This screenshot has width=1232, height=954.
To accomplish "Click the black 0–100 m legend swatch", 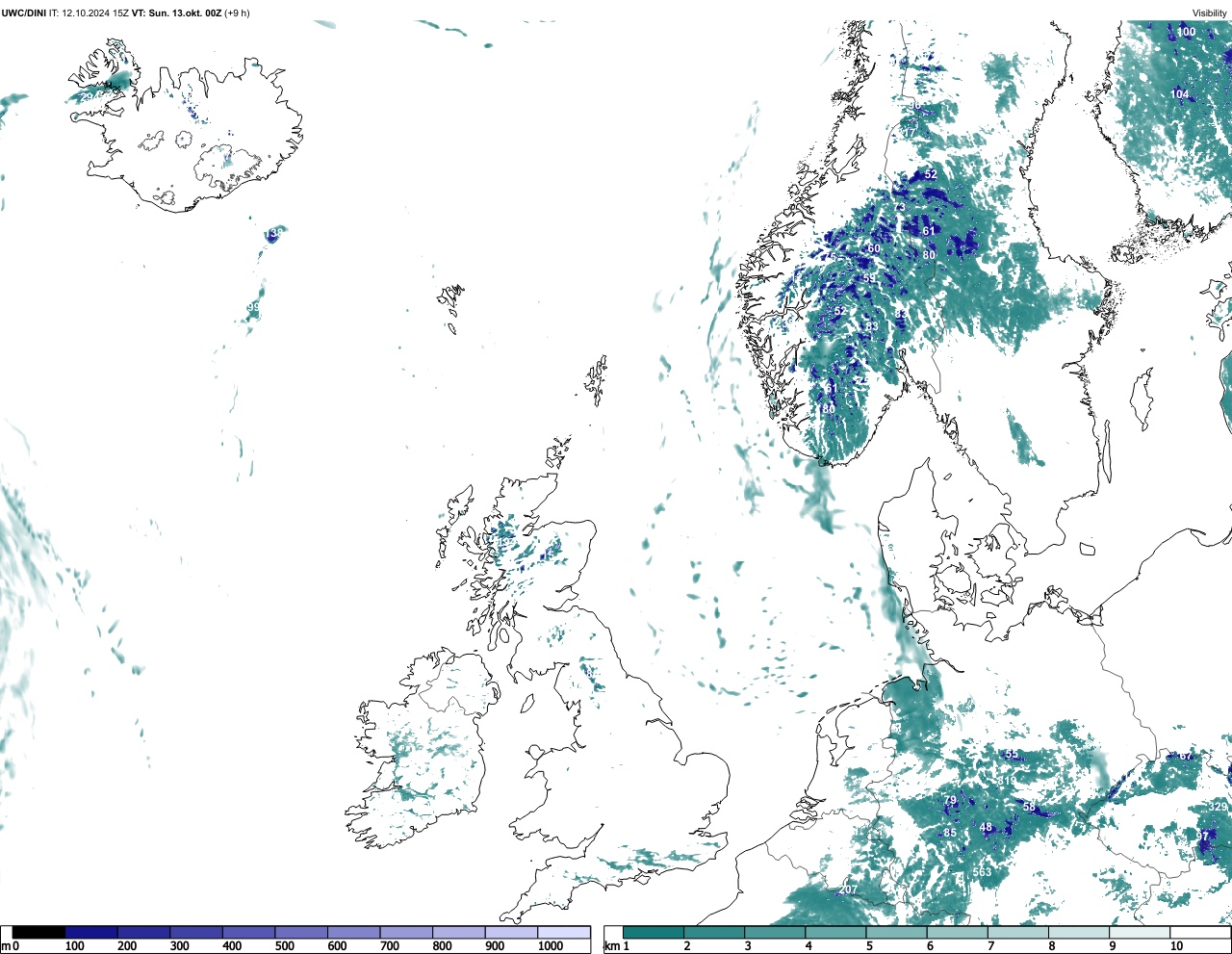I will coord(39,932).
